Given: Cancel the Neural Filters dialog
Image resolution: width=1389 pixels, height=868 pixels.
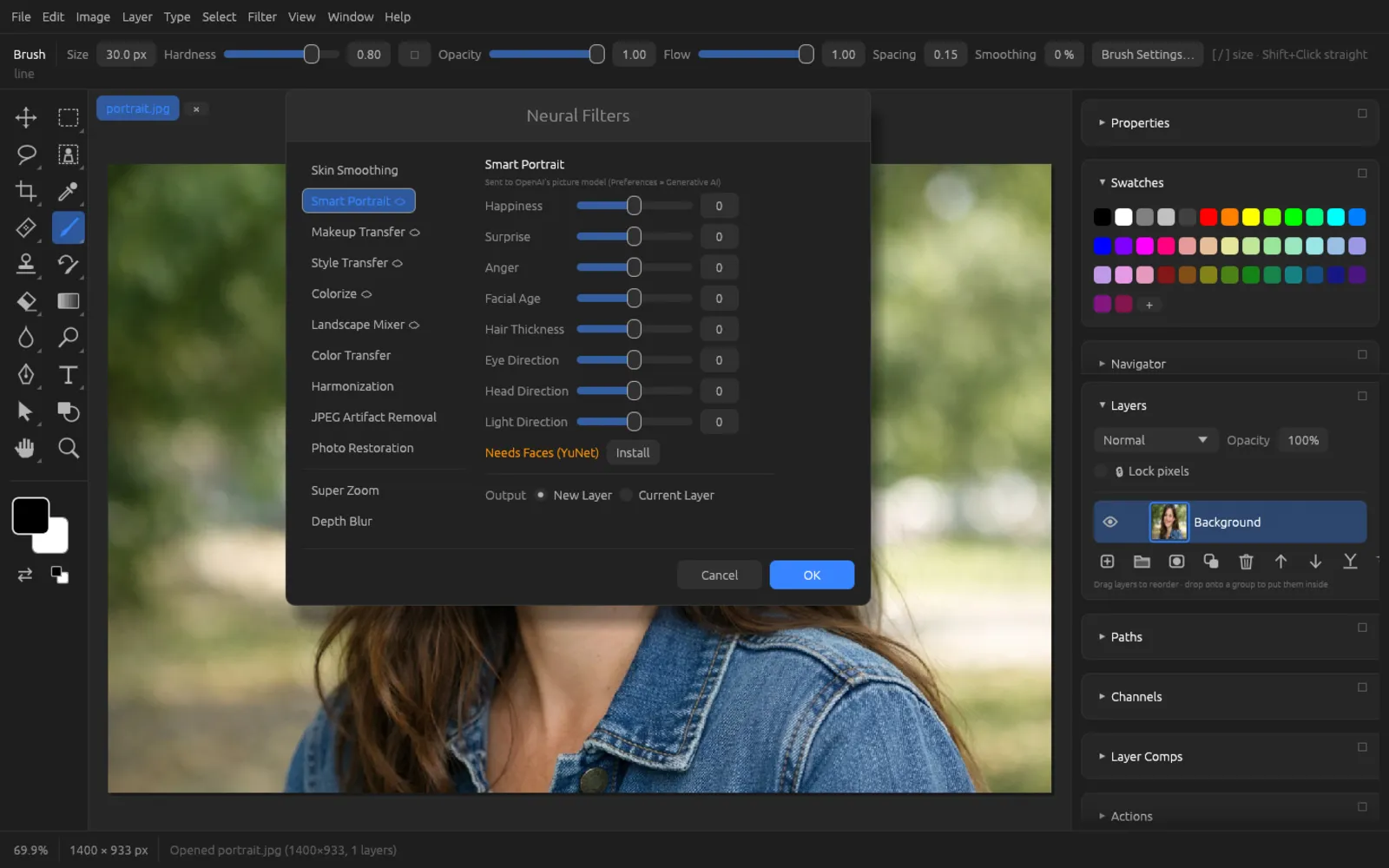Looking at the screenshot, I should [x=720, y=575].
